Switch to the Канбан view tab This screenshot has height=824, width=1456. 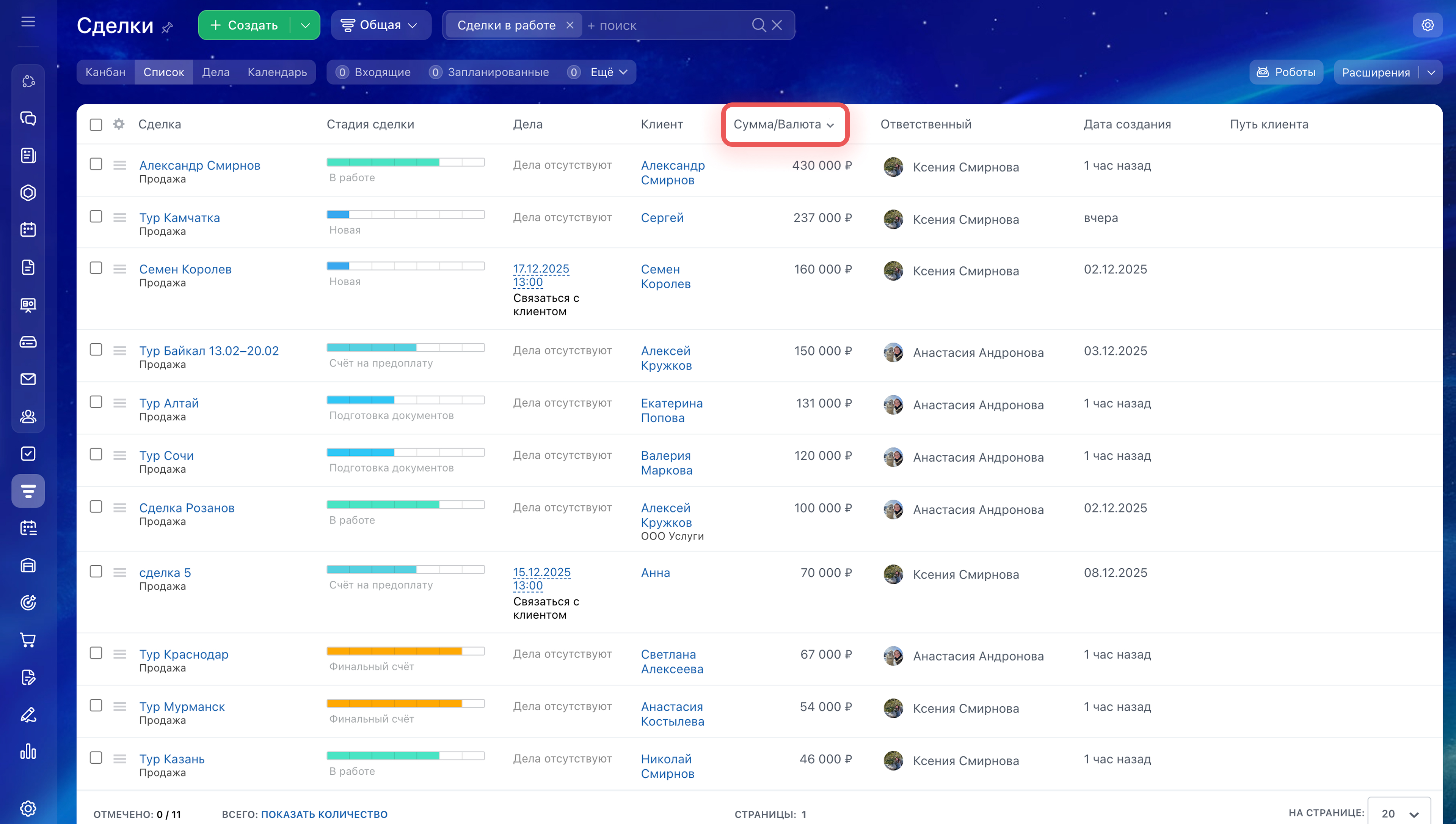(106, 72)
